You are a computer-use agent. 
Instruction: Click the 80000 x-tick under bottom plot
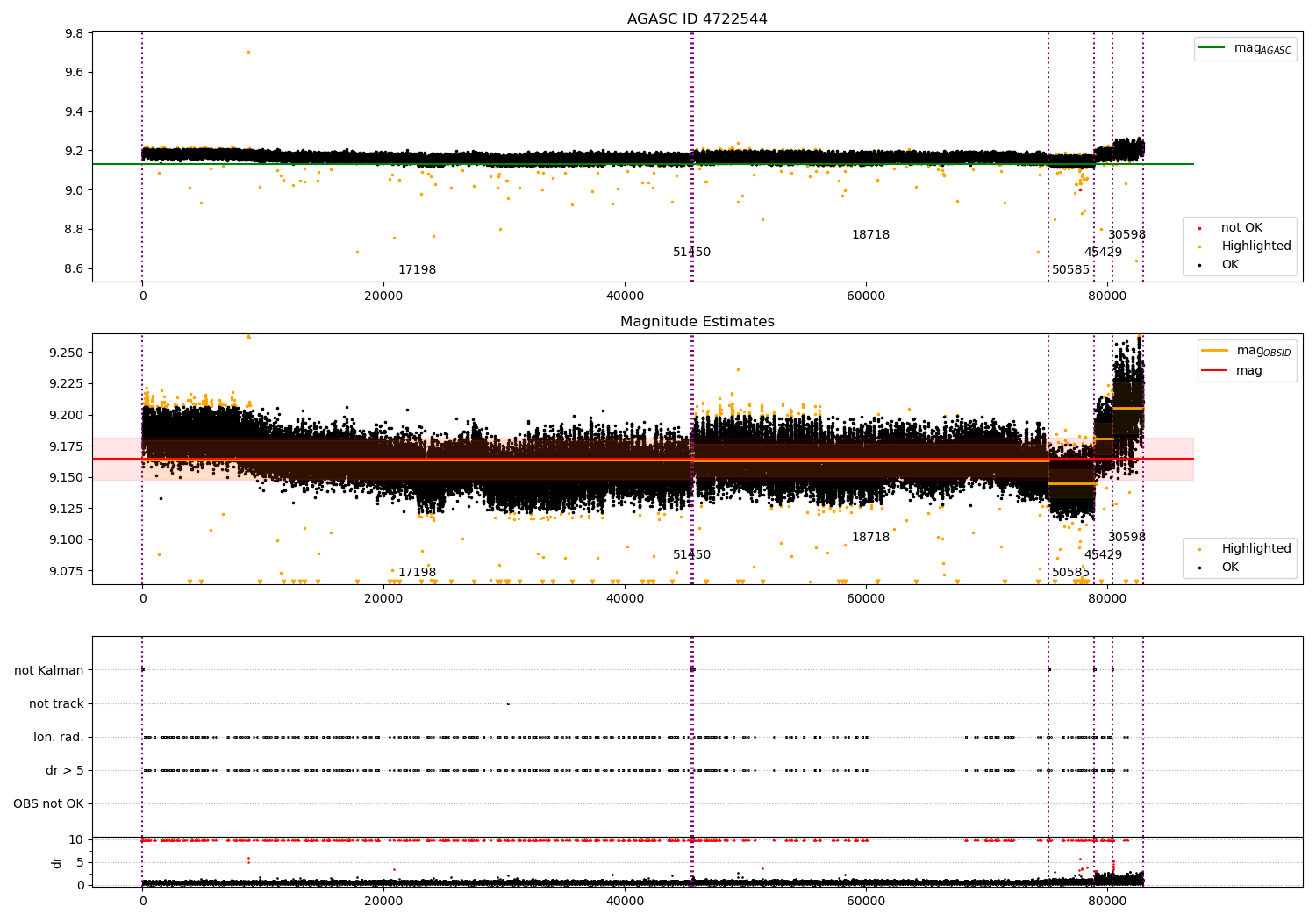tap(1107, 901)
